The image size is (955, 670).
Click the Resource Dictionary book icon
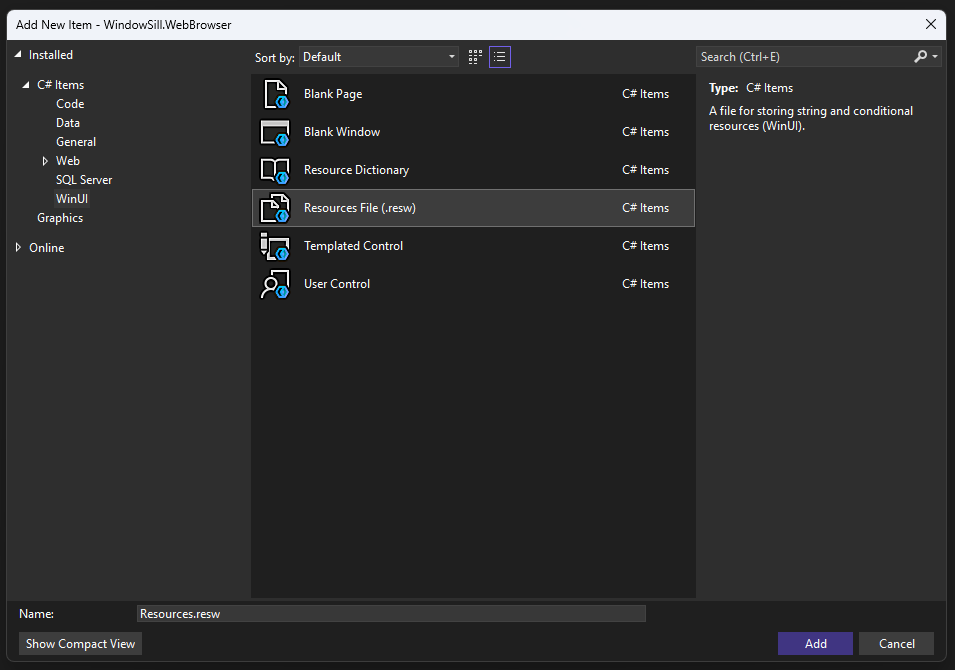click(x=275, y=171)
